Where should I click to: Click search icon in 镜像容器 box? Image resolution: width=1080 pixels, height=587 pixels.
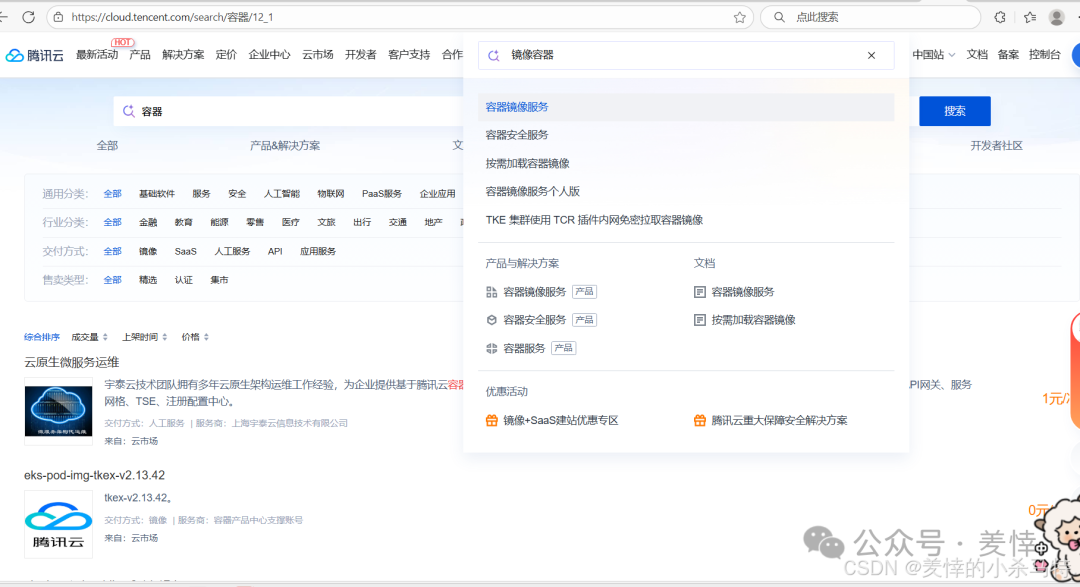coord(494,55)
